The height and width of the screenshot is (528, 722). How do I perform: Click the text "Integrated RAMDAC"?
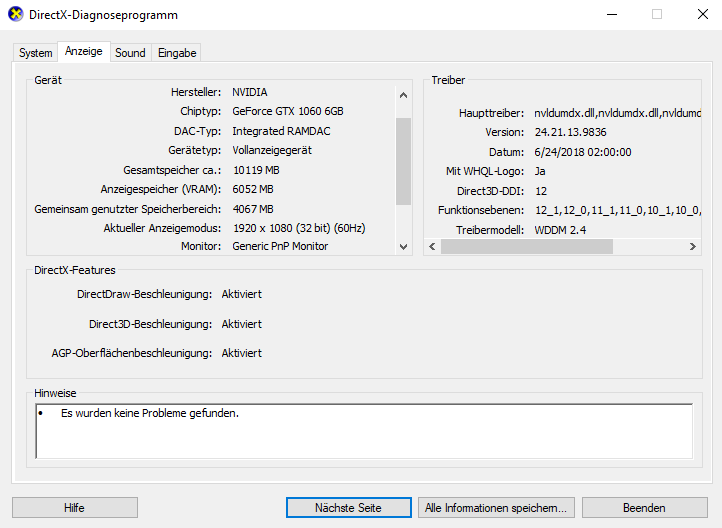pyautogui.click(x=281, y=131)
